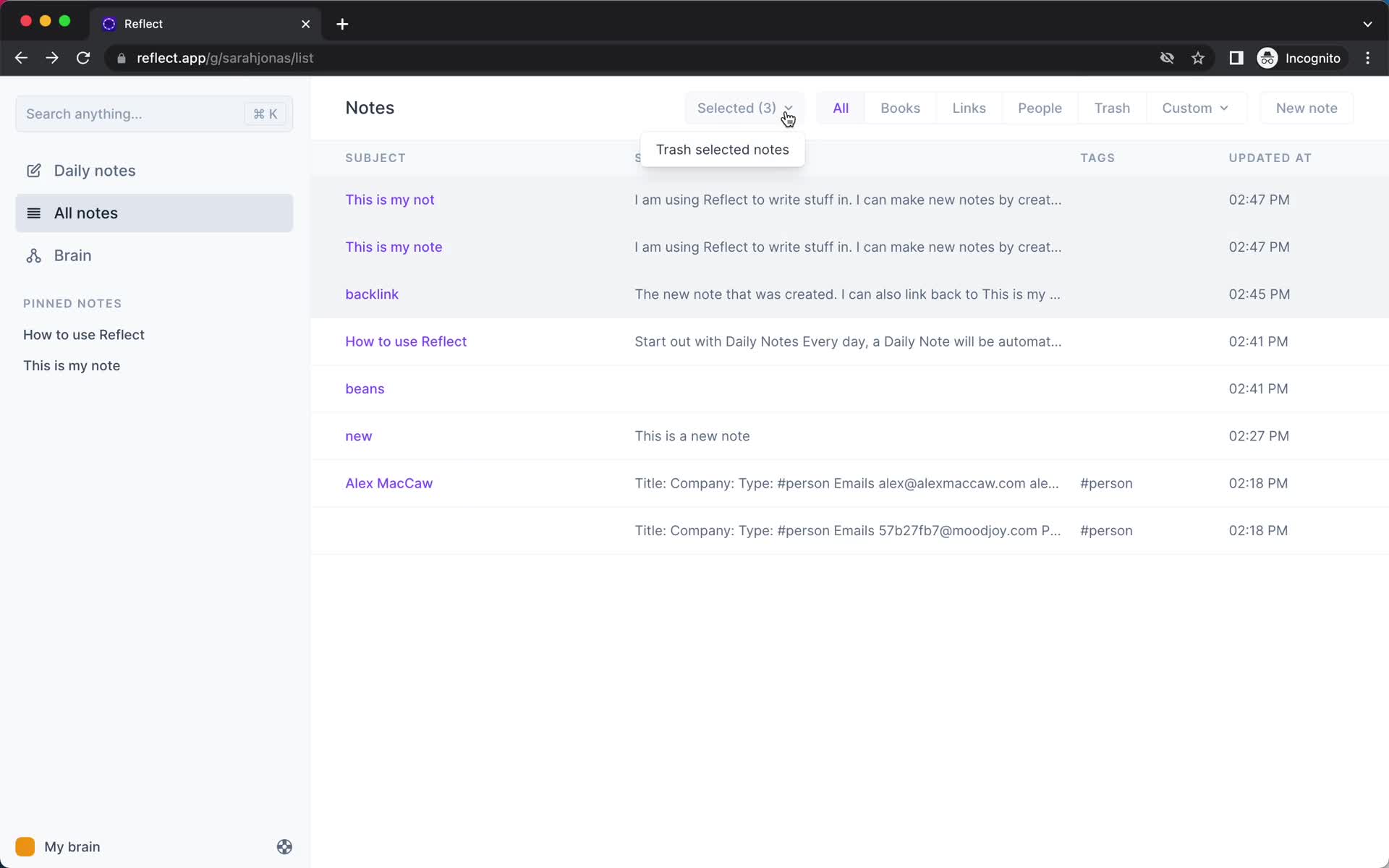The width and height of the screenshot is (1389, 868).
Task: Click the sidebar toggle icon in browser
Action: pyautogui.click(x=1236, y=58)
